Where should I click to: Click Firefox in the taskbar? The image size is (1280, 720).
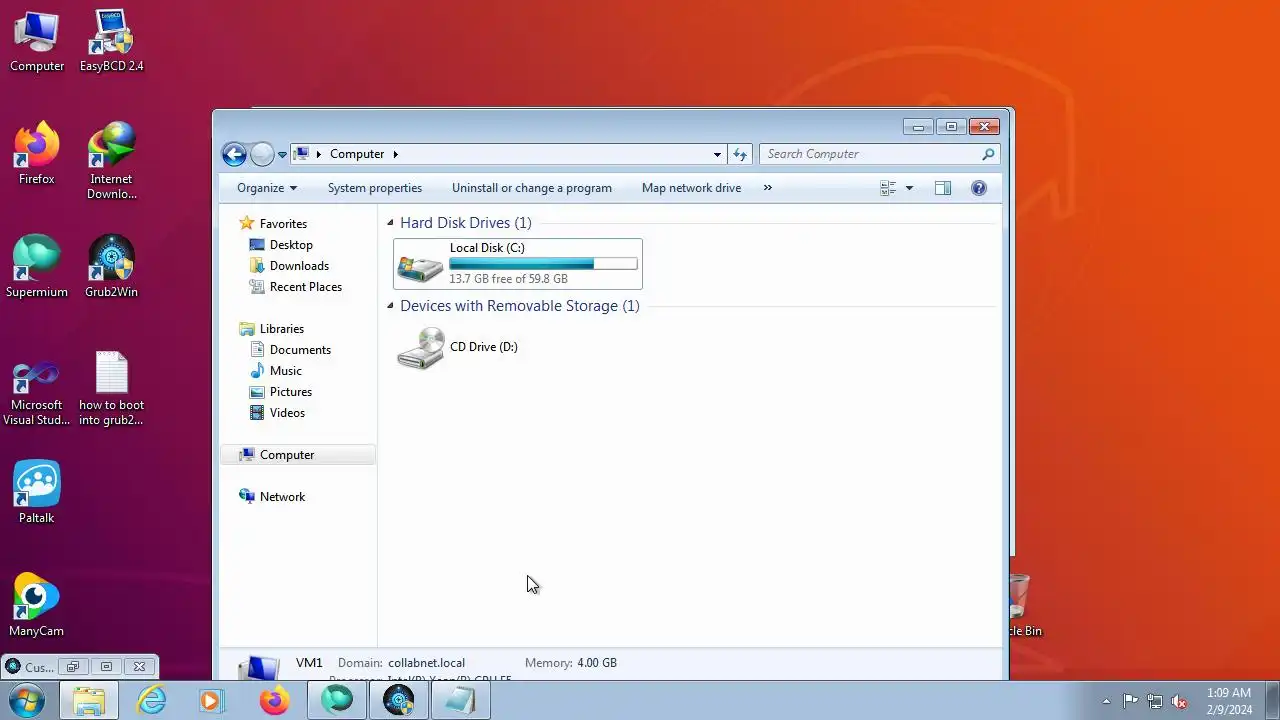tap(274, 700)
